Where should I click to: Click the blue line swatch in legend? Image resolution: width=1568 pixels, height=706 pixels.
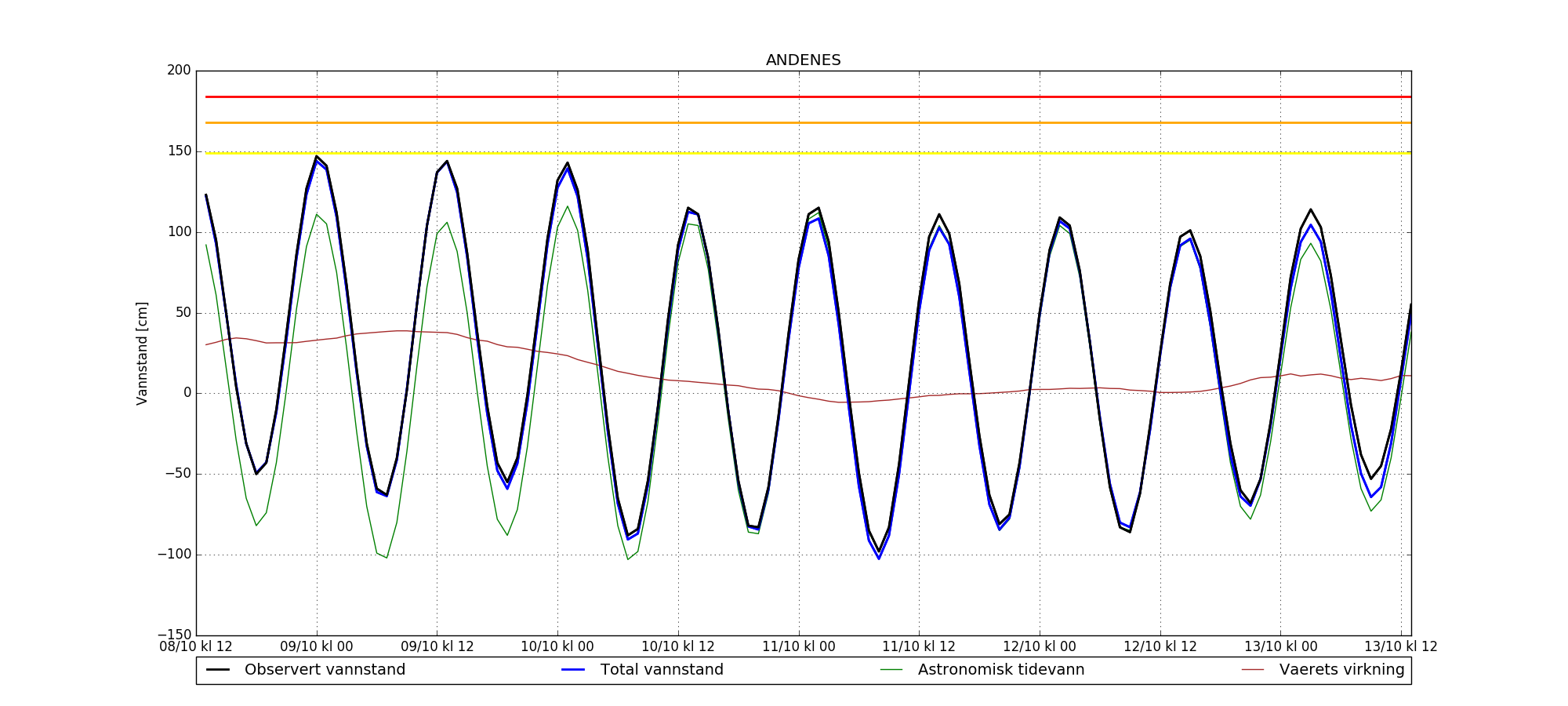point(573,670)
